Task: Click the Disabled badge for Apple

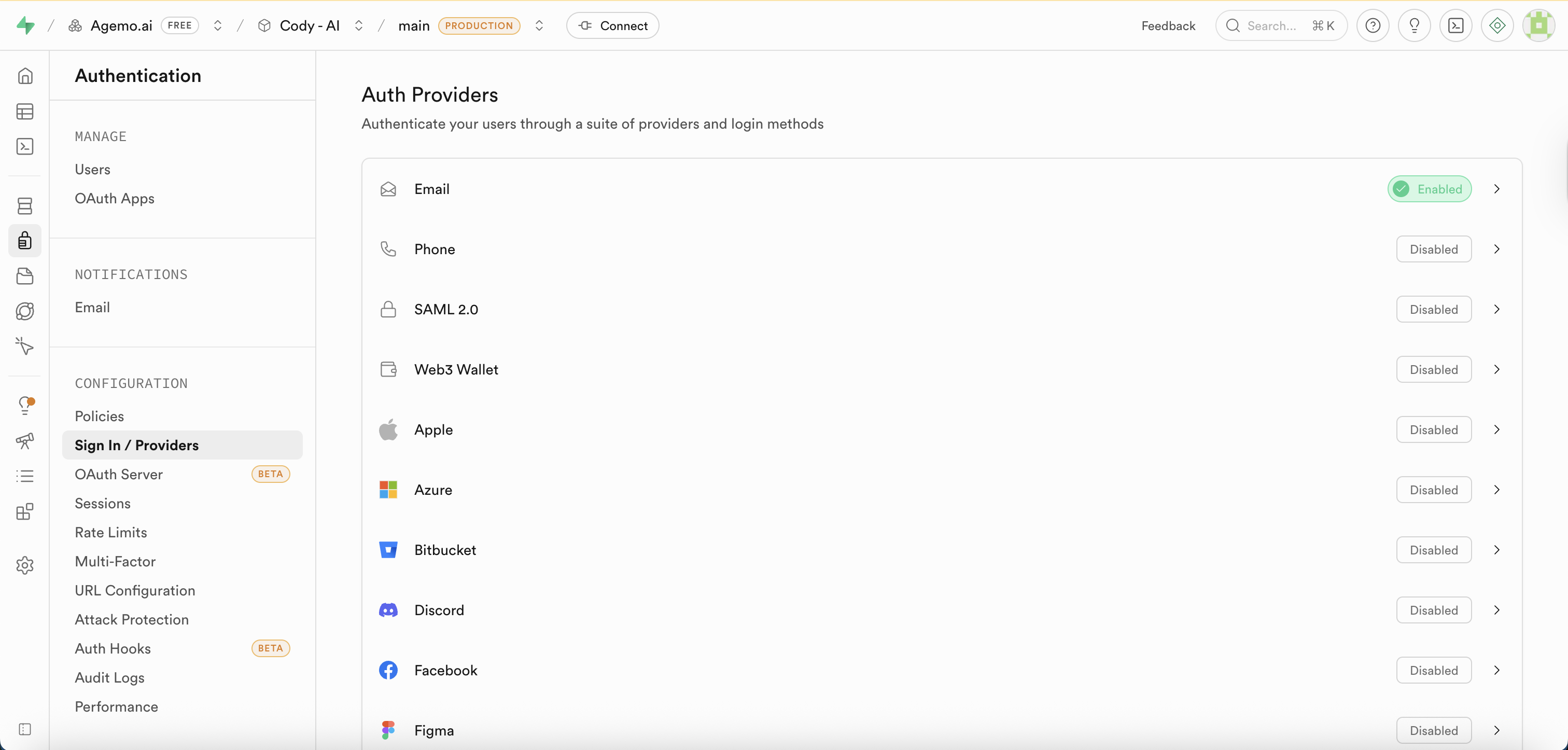Action: tap(1434, 430)
